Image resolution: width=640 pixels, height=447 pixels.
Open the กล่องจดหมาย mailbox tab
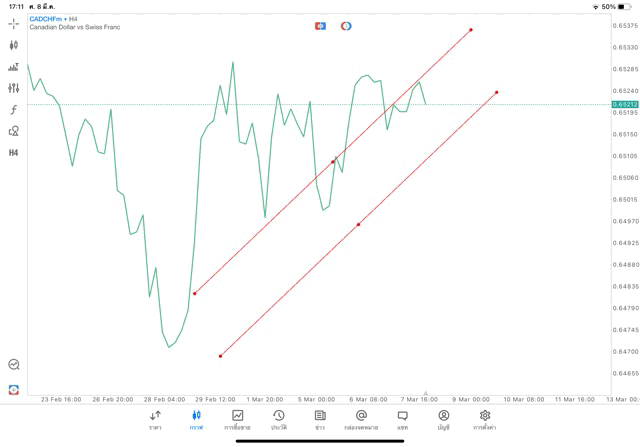[x=361, y=420]
